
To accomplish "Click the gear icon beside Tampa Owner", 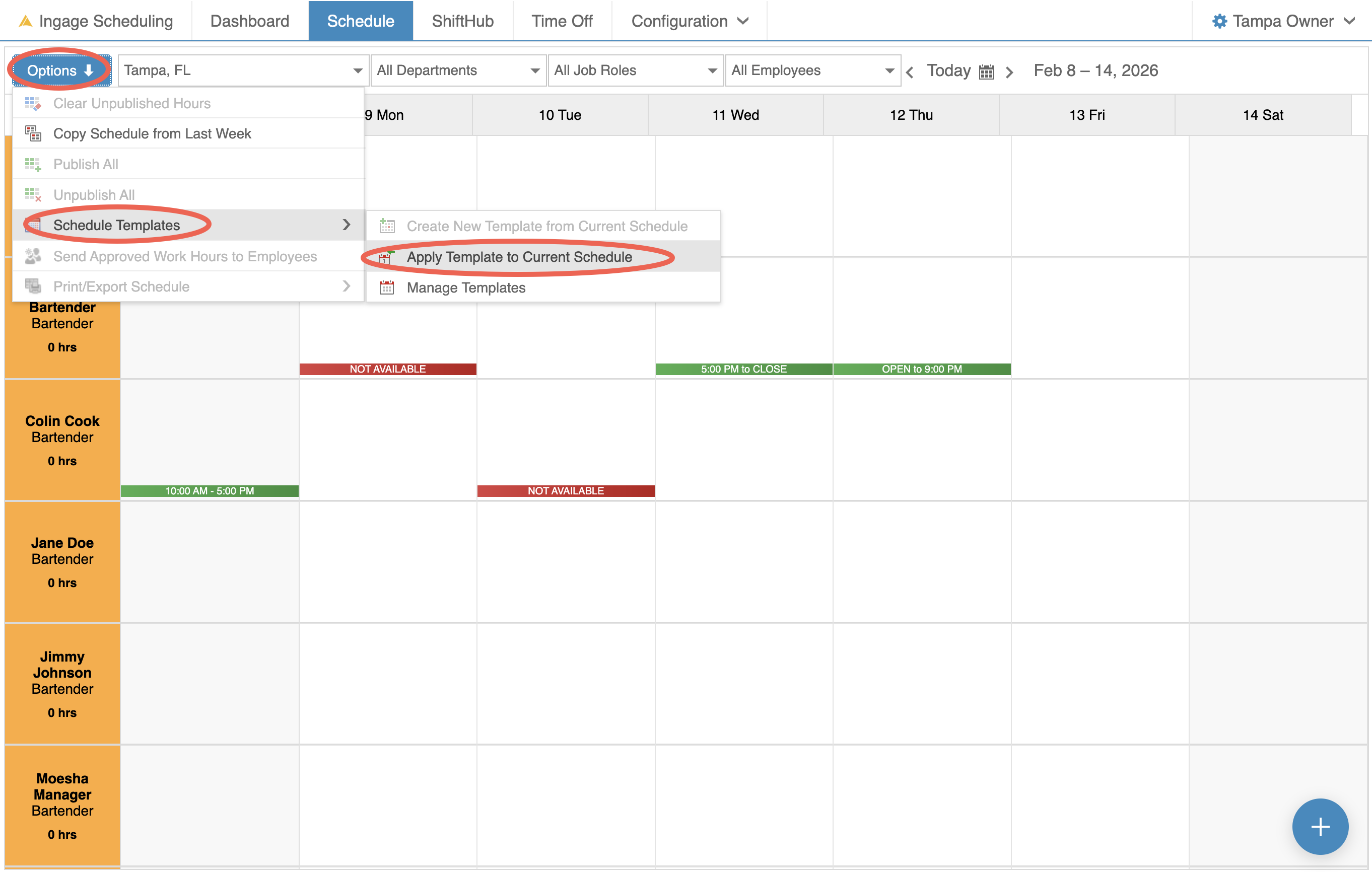I will [1219, 22].
